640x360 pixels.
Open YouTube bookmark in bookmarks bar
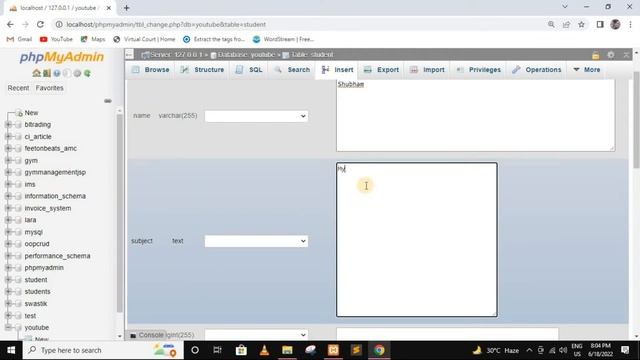coord(56,39)
